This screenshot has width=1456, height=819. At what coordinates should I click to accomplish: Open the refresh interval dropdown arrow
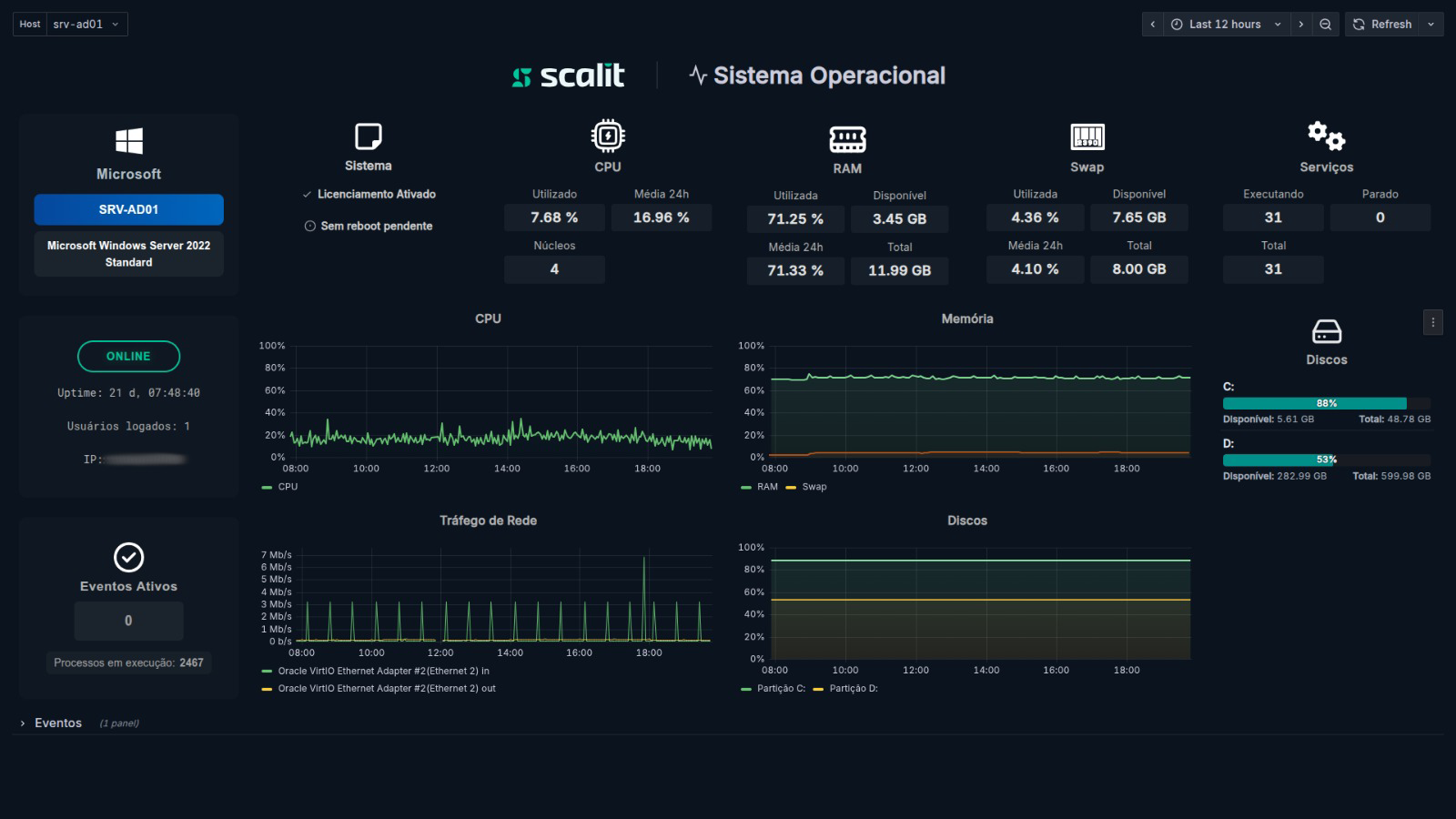click(1431, 25)
